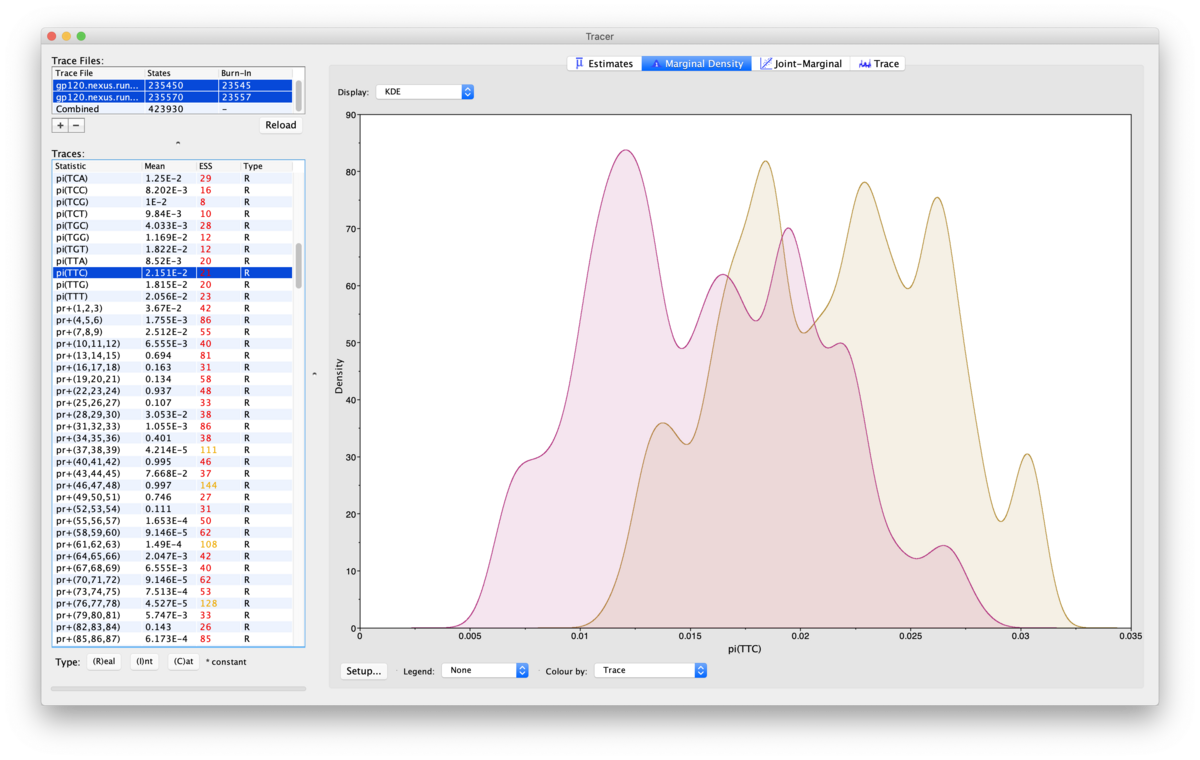Image resolution: width=1200 pixels, height=760 pixels.
Task: Click the progress bar under the traces panel
Action: 178,688
